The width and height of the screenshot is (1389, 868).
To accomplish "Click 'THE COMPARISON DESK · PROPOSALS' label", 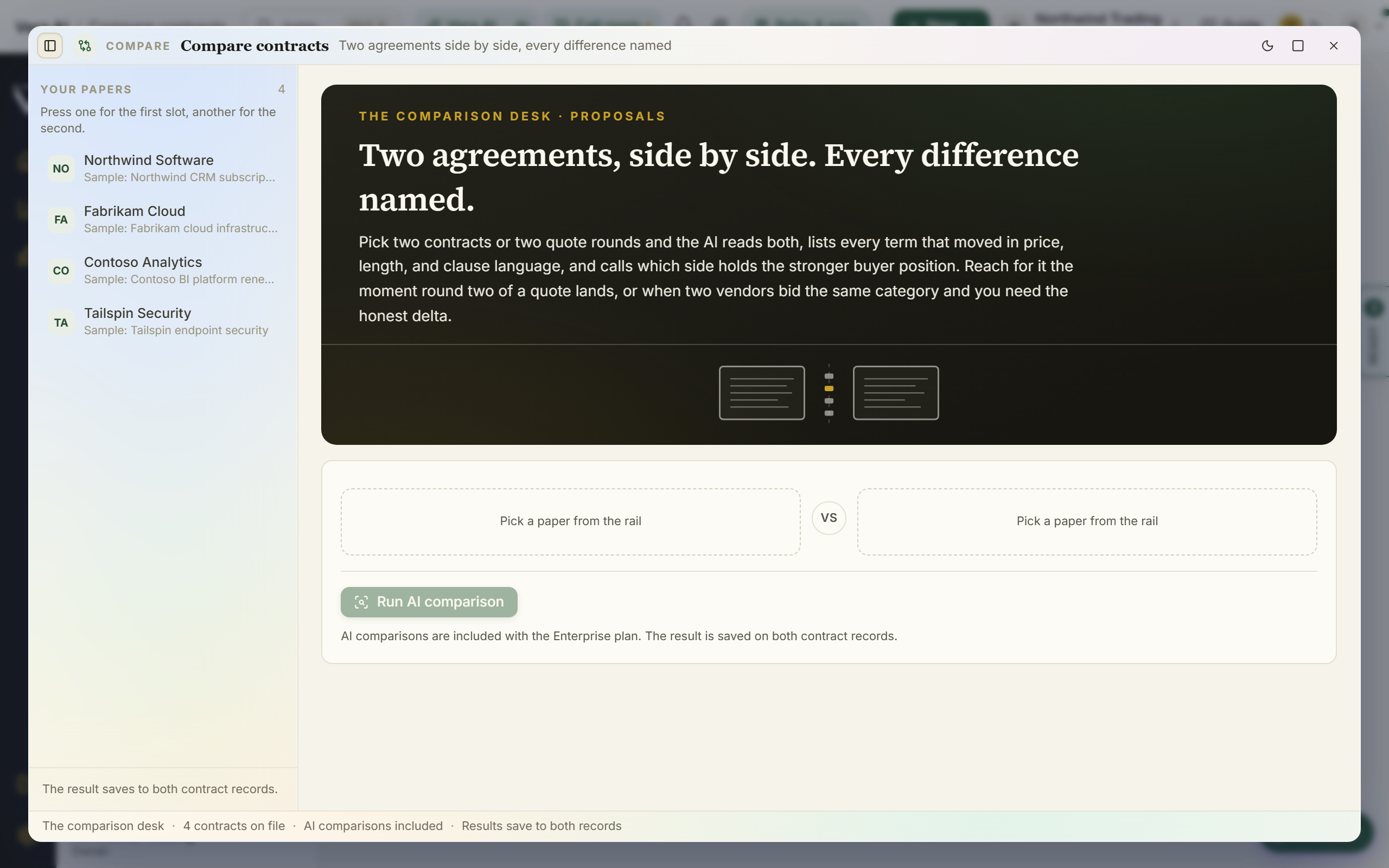I will tap(512, 117).
